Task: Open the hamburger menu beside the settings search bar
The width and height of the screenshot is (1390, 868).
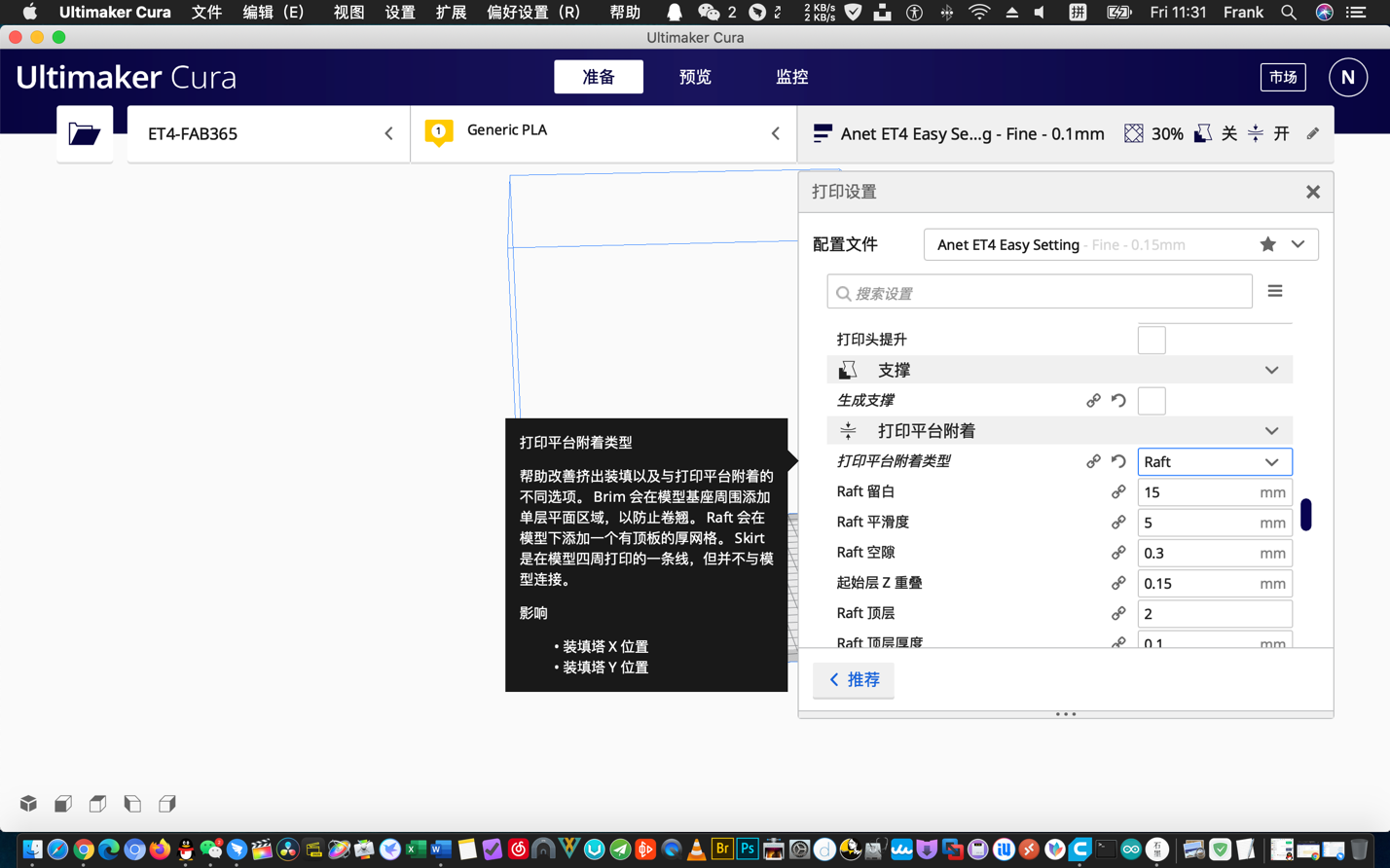Action: (1275, 290)
